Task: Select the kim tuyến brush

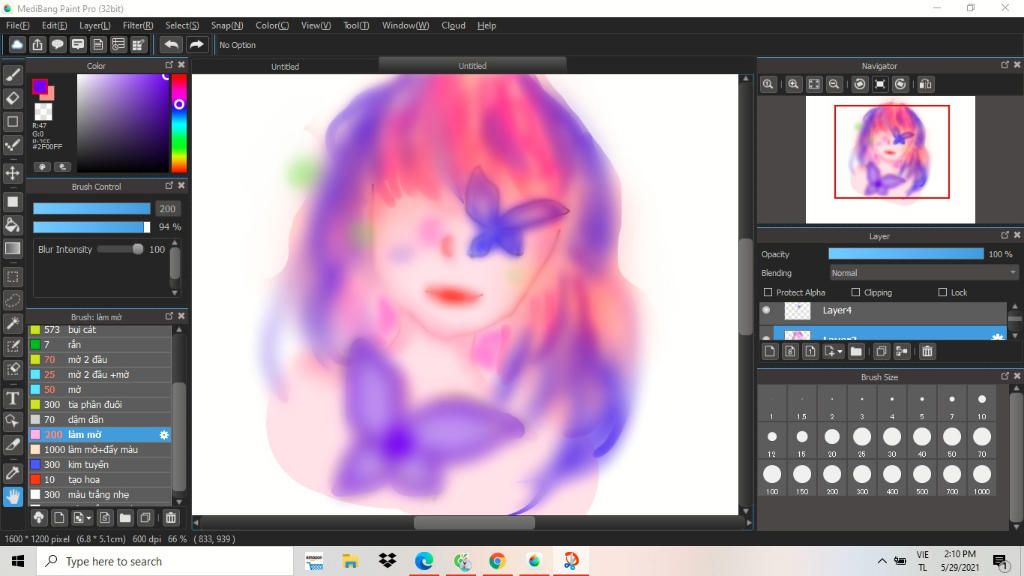Action: (x=100, y=465)
